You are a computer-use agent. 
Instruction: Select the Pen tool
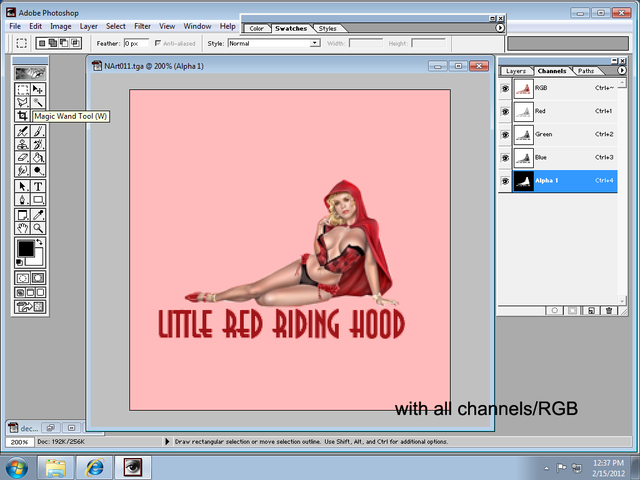[x=22, y=199]
